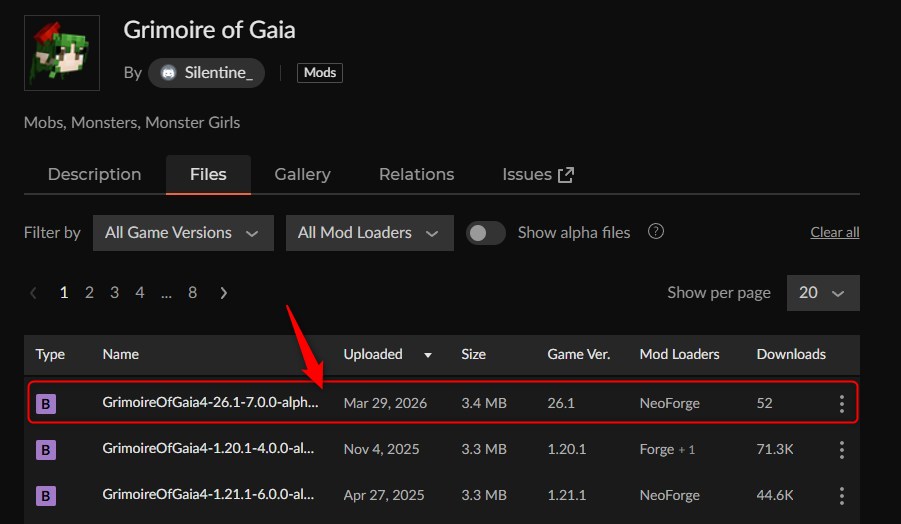The height and width of the screenshot is (524, 901).
Task: Sort by the Uploaded column arrow
Action: coord(429,355)
